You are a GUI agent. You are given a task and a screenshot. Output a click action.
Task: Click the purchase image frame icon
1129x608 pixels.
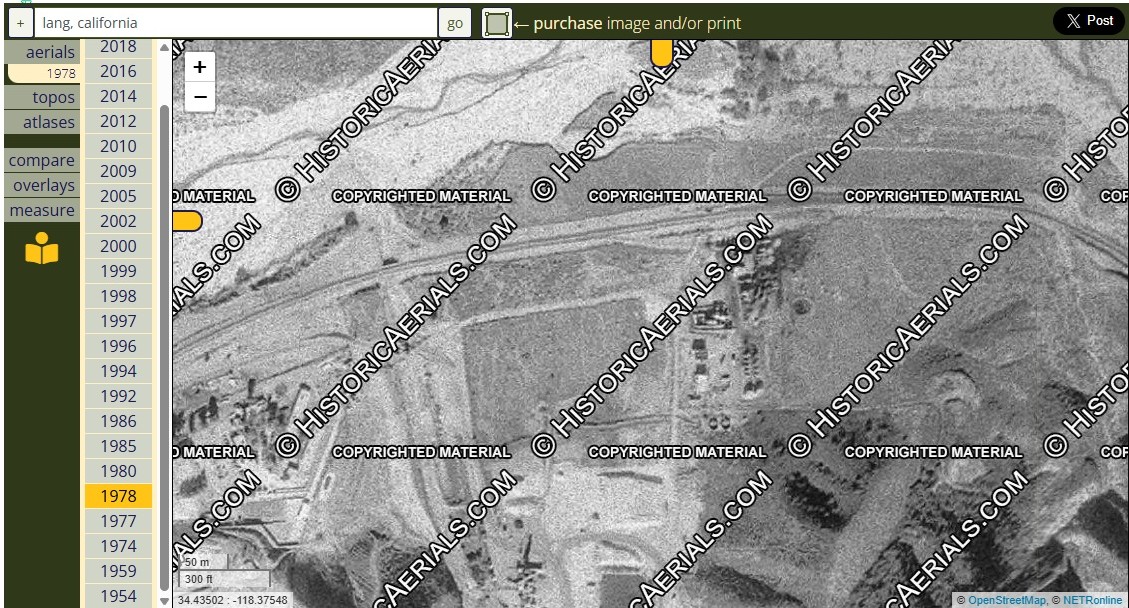(496, 23)
